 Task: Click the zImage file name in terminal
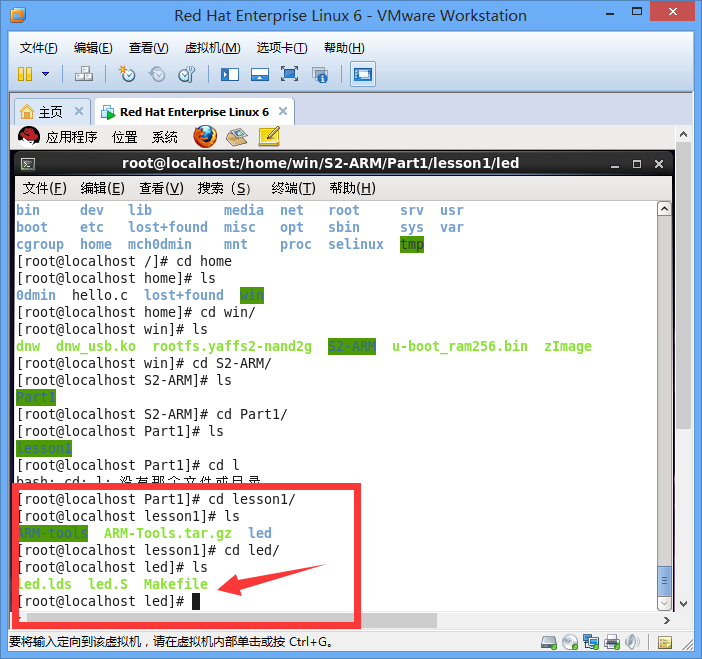tap(568, 346)
